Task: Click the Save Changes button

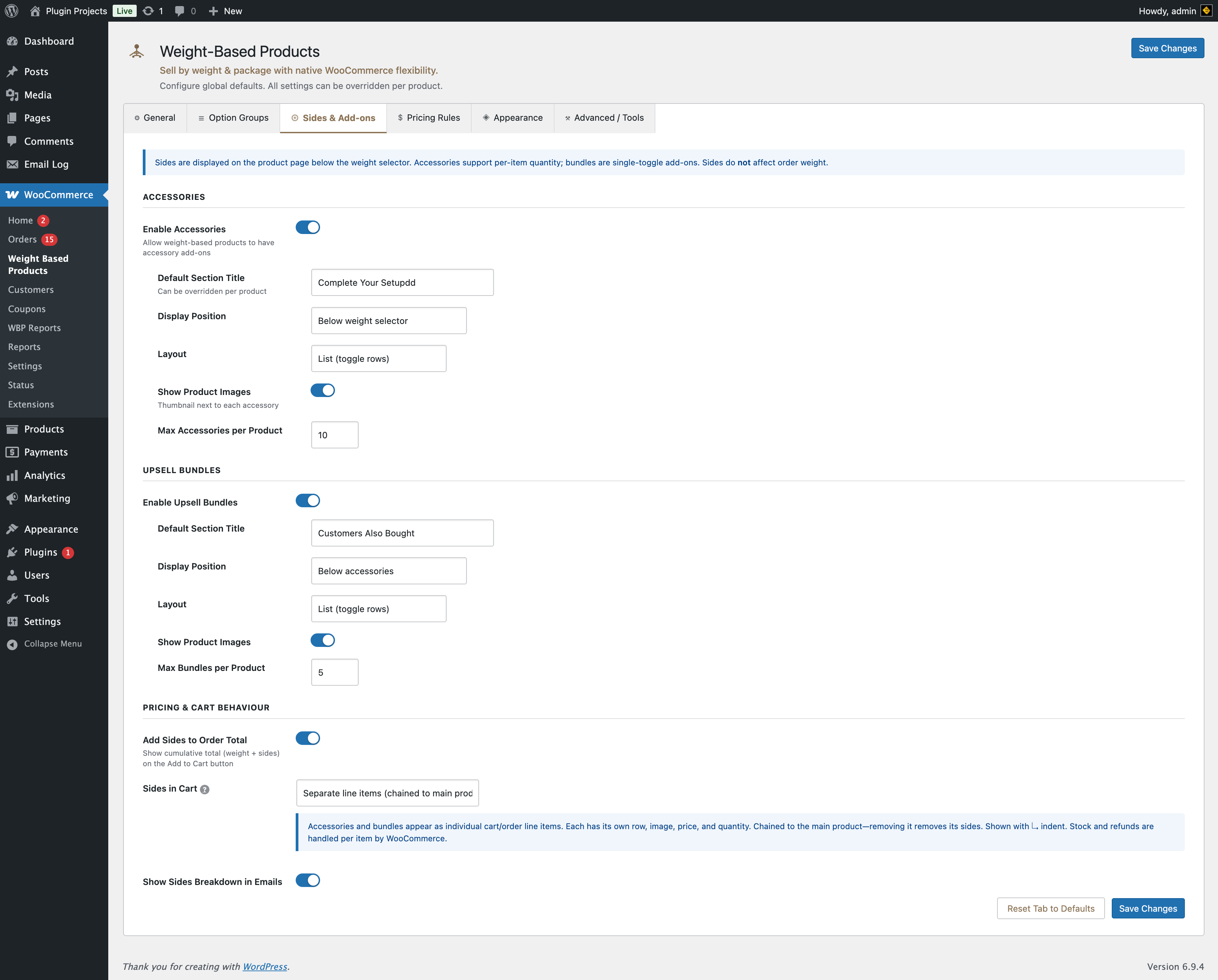Action: (1167, 48)
